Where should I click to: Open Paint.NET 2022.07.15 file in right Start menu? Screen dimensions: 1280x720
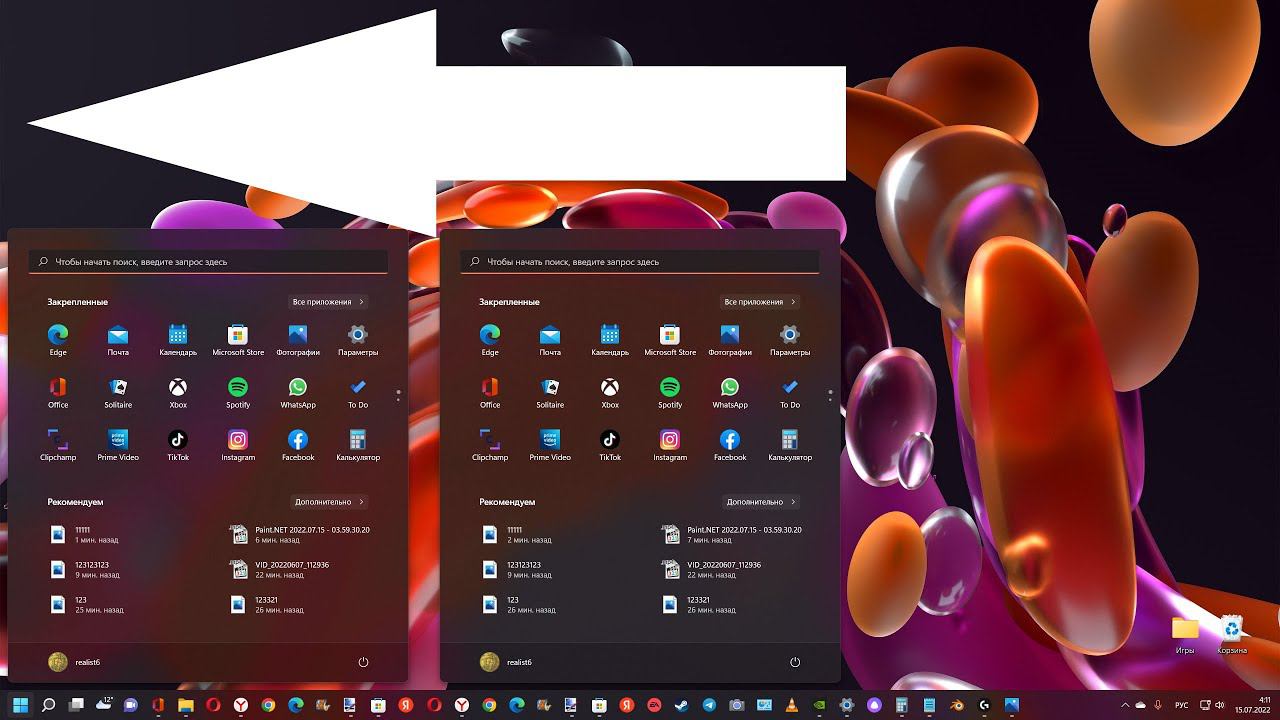pyautogui.click(x=730, y=535)
